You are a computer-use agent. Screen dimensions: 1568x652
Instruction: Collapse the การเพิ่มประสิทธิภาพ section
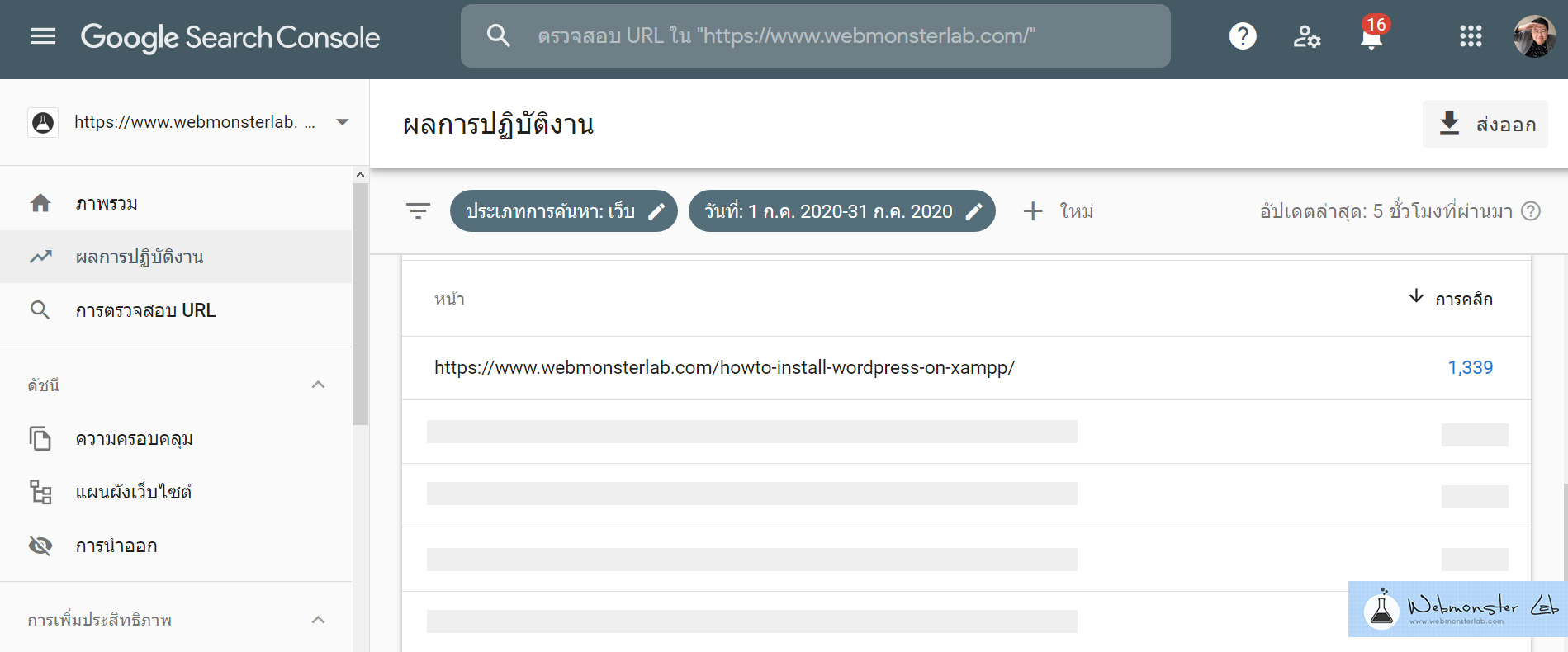[318, 620]
